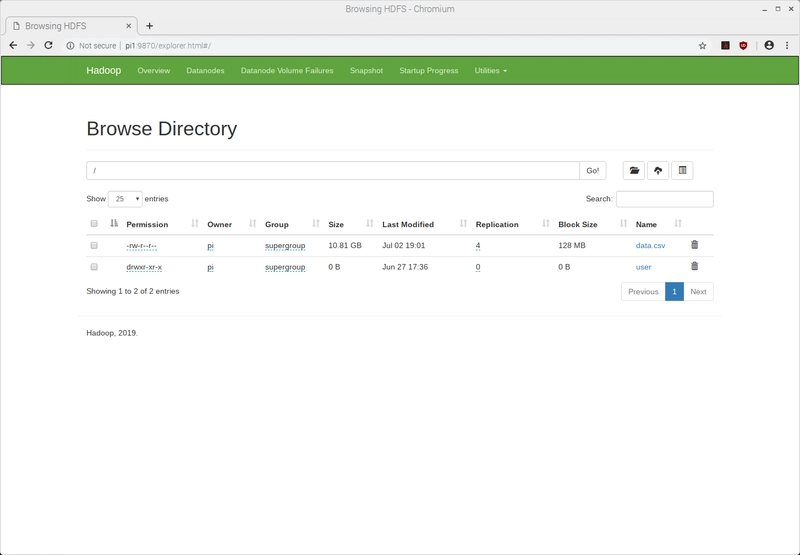Click the browser forward arrow
Image resolution: width=800 pixels, height=555 pixels.
coord(31,45)
